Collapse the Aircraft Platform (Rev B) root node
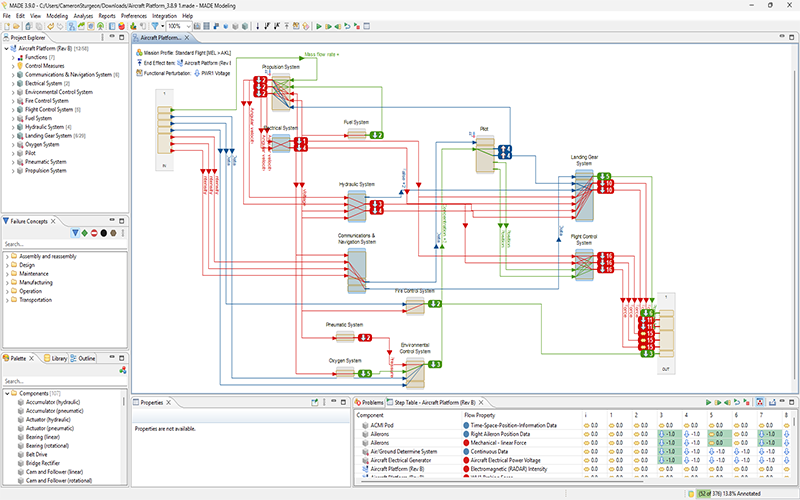 [6, 48]
